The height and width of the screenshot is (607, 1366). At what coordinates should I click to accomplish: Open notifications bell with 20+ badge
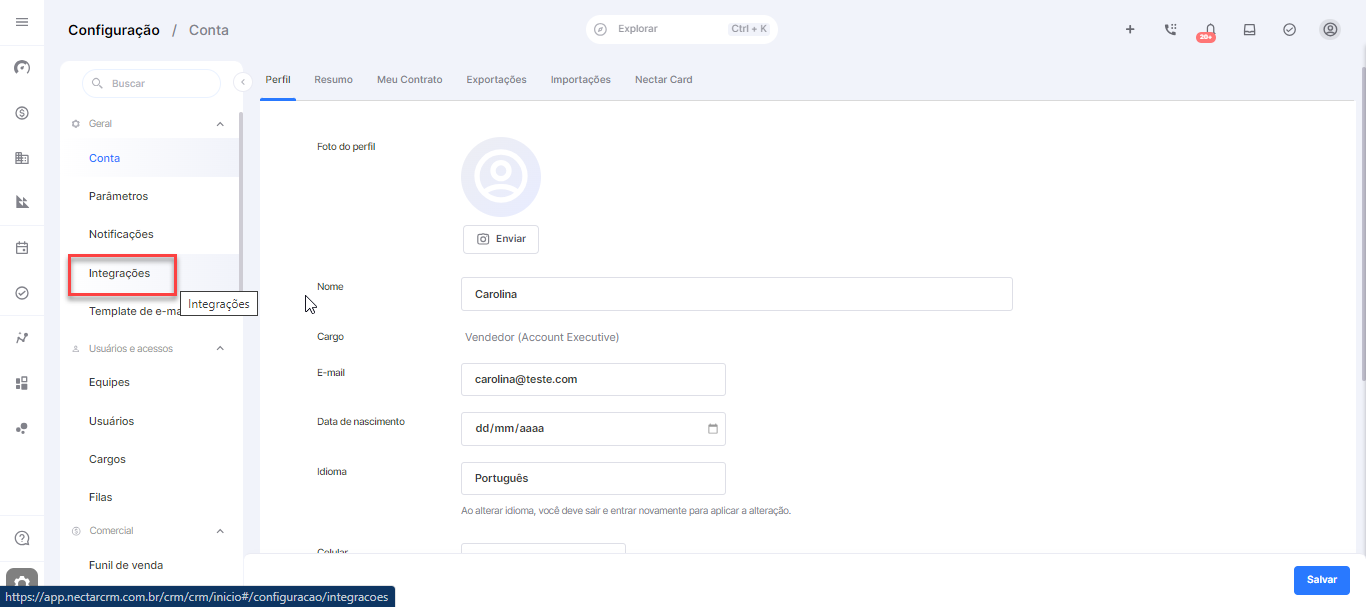[x=1208, y=32]
